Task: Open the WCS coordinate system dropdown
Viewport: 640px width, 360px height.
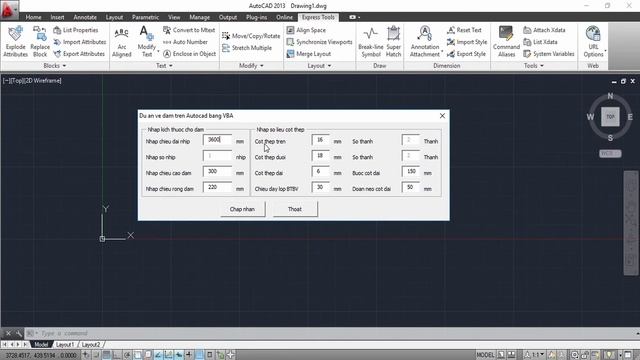Action: 610,153
